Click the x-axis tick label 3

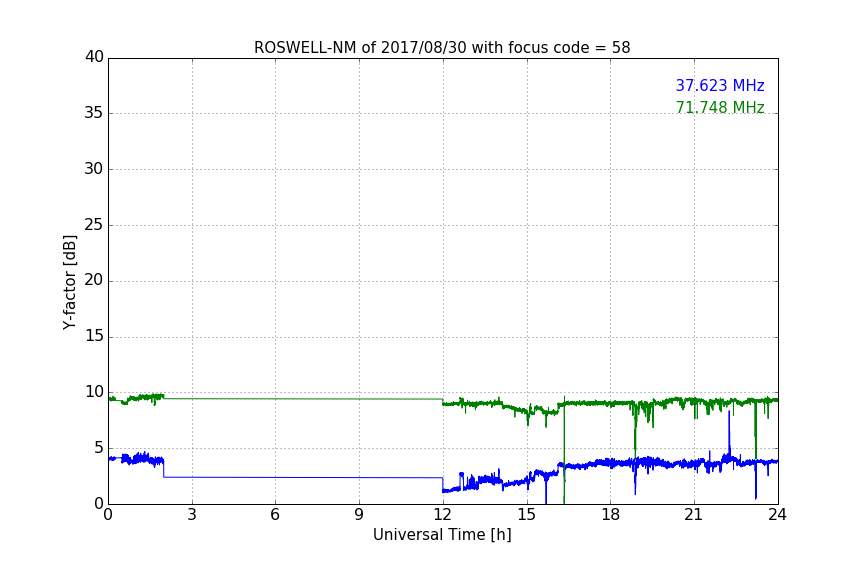(x=192, y=515)
